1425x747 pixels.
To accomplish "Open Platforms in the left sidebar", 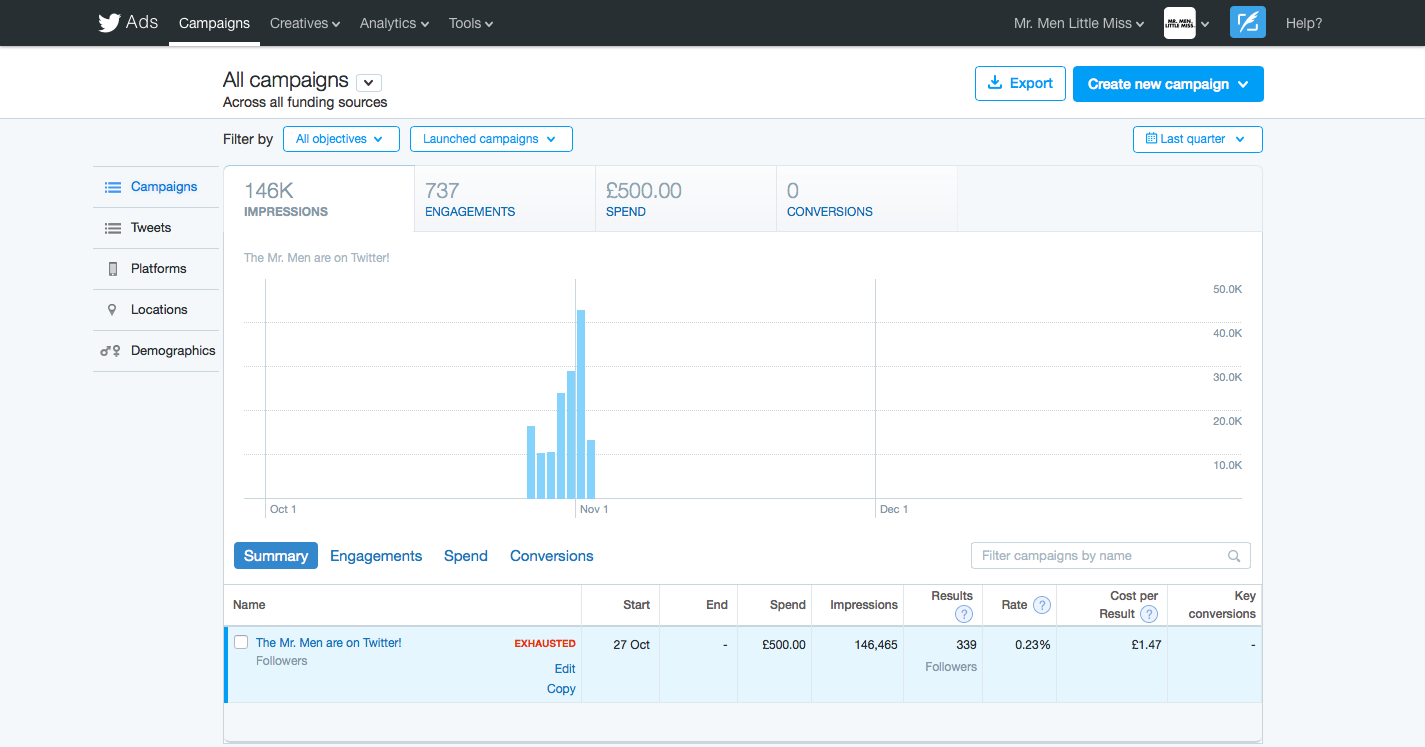I will coord(156,269).
